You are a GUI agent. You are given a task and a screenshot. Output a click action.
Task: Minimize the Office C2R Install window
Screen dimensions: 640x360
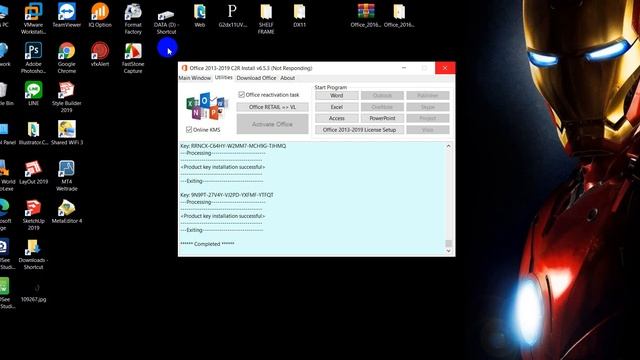[404, 68]
